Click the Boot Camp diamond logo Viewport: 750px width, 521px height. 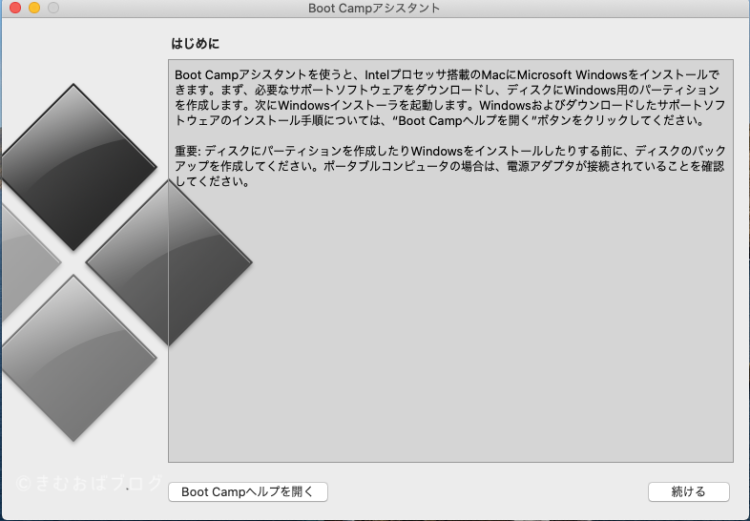tap(127, 263)
